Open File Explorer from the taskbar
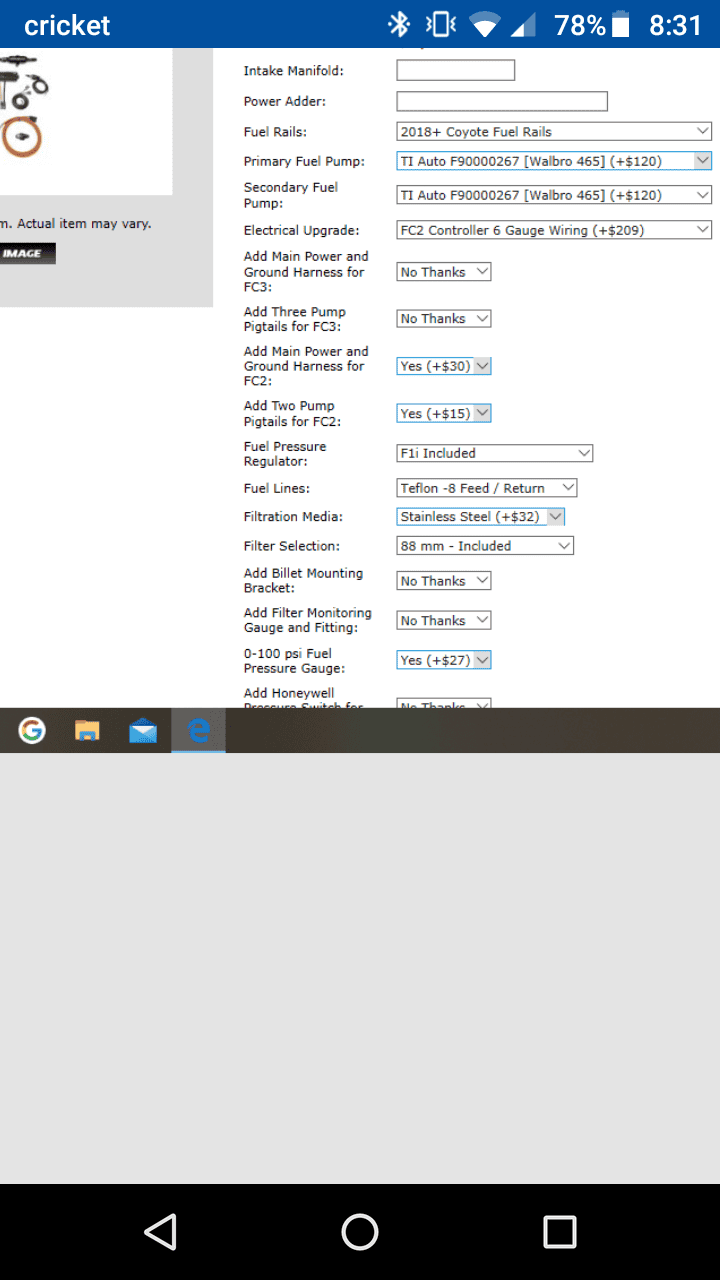This screenshot has height=1280, width=720. (87, 731)
